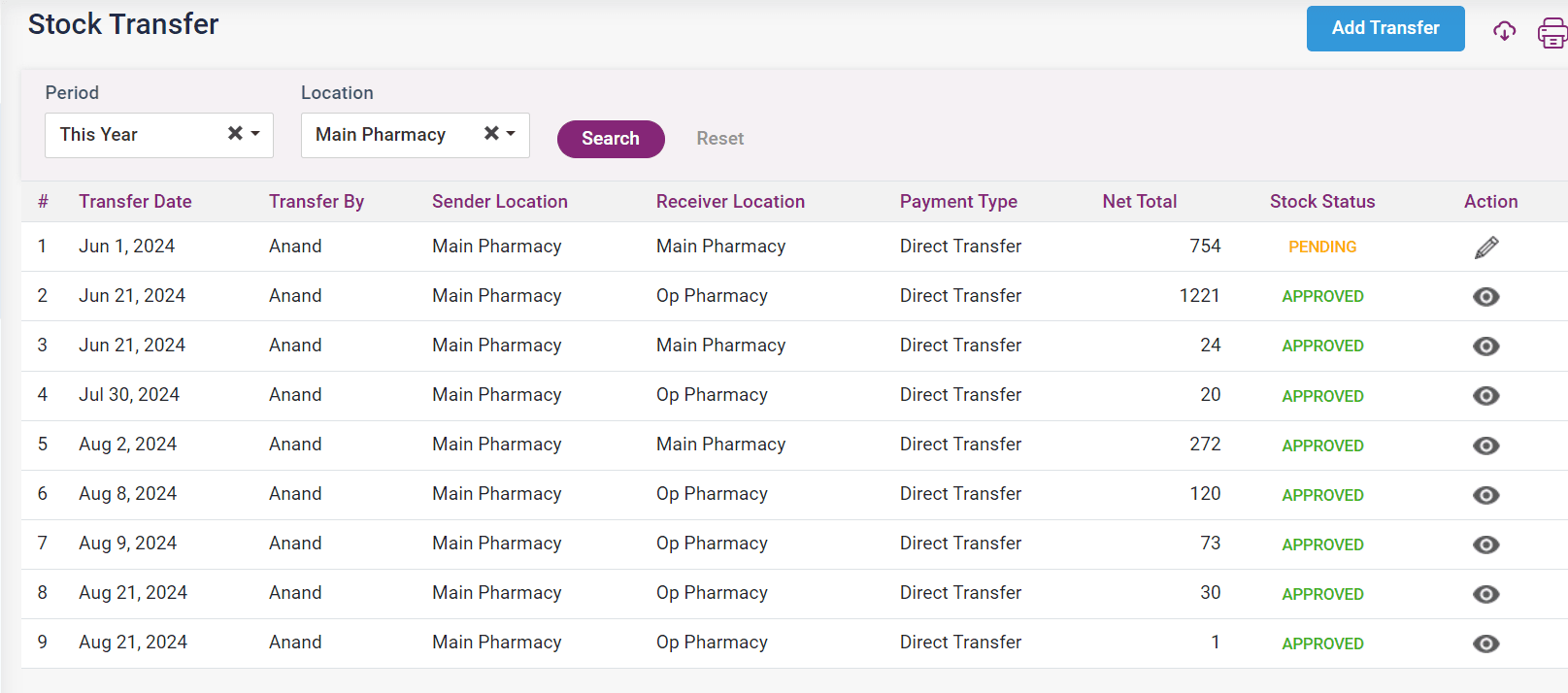This screenshot has height=693, width=1568.
Task: Click the Add Transfer button
Action: (1385, 28)
